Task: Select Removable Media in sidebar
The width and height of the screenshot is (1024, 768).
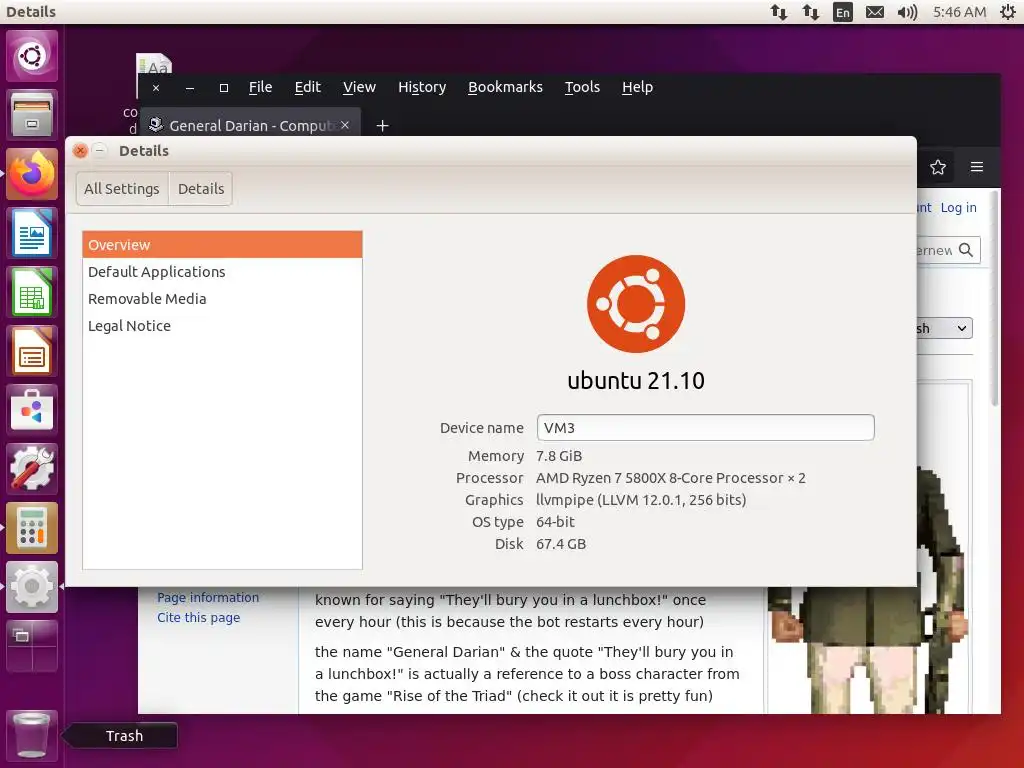Action: 222,298
